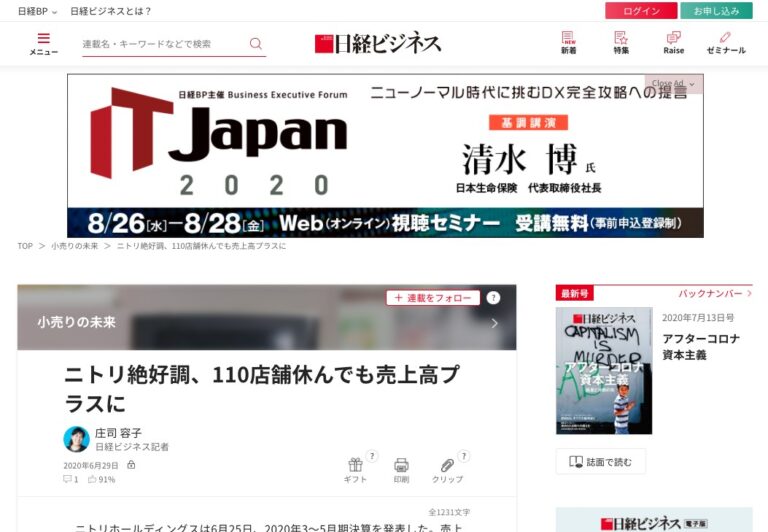The width and height of the screenshot is (768, 532).
Task: Click the 誌面で読む button
Action: tap(600, 461)
